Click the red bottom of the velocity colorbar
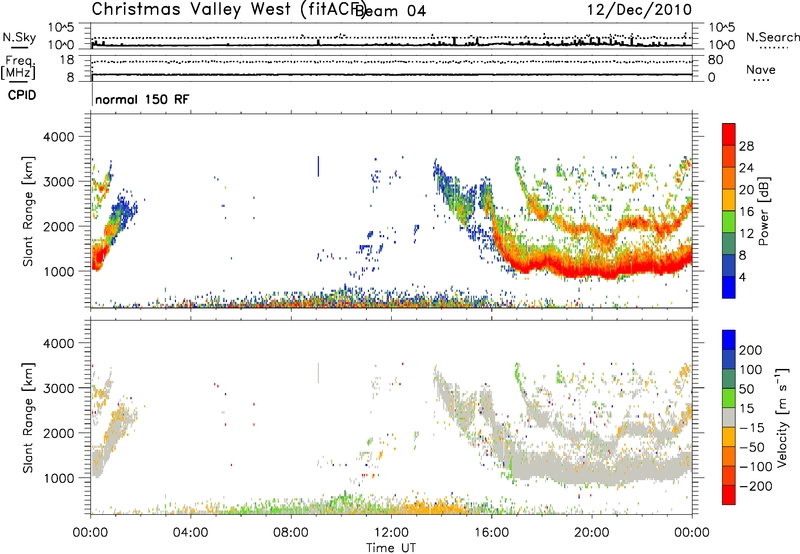 click(729, 495)
